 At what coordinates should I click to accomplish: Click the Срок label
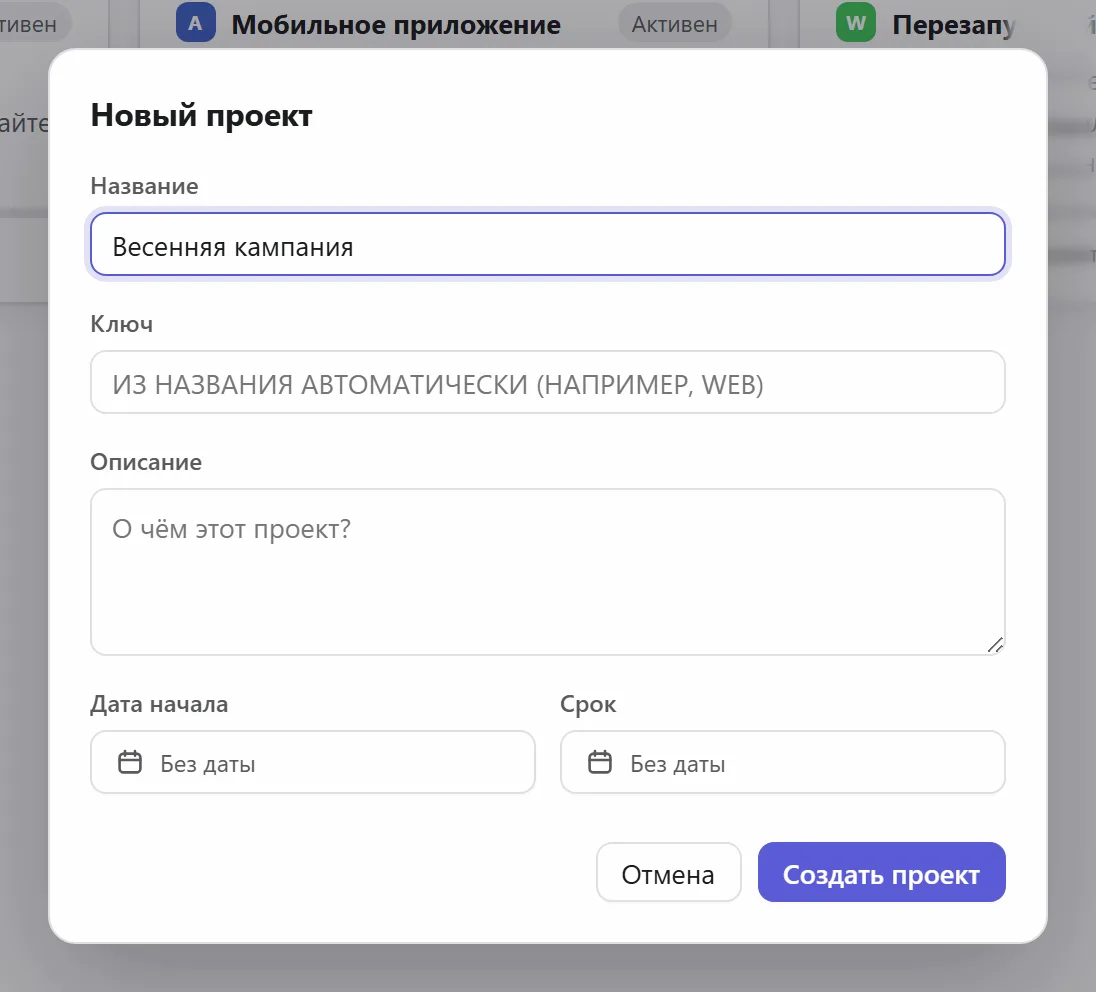click(x=588, y=705)
